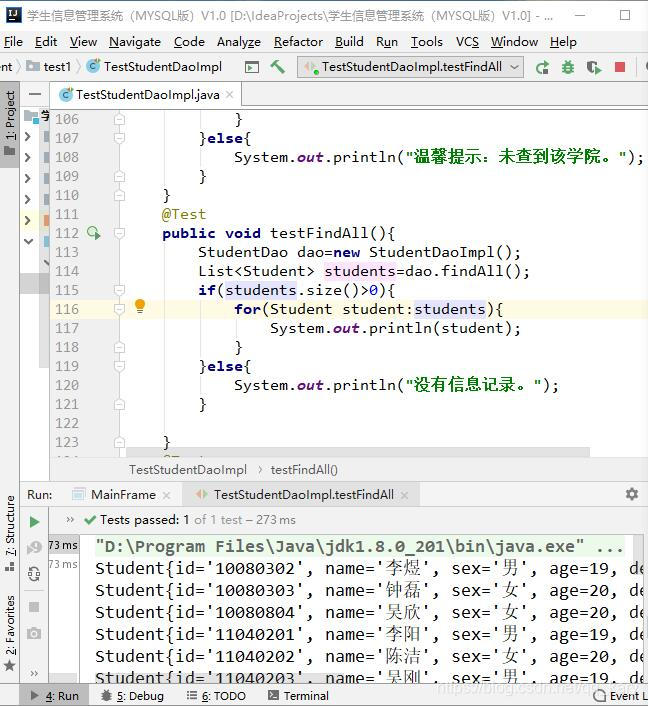This screenshot has height=706, width=648.
Task: Click test1 folder in navigation breadcrumb
Action: tap(49, 67)
